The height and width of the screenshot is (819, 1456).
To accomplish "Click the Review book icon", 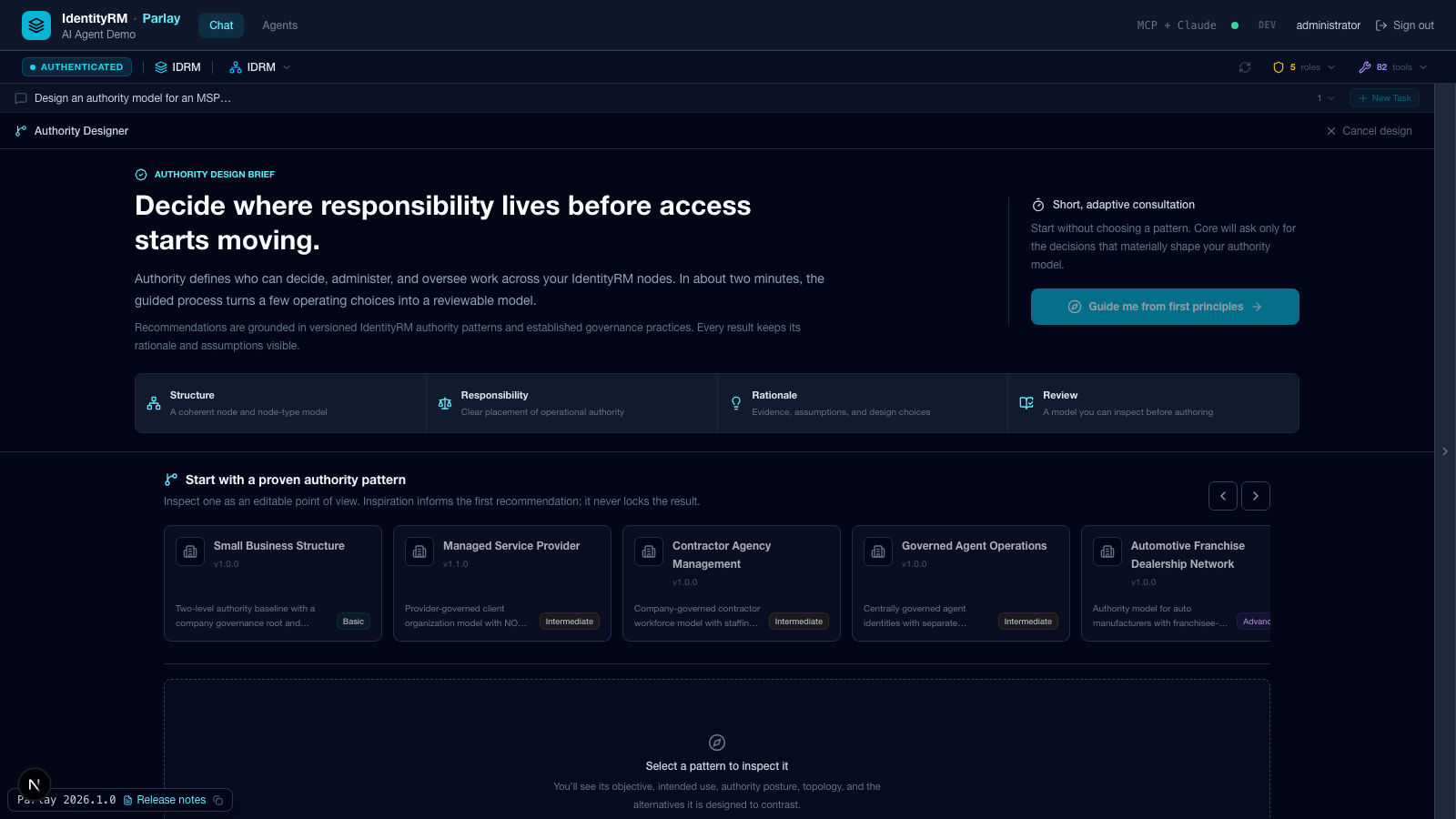I will pos(1026,403).
